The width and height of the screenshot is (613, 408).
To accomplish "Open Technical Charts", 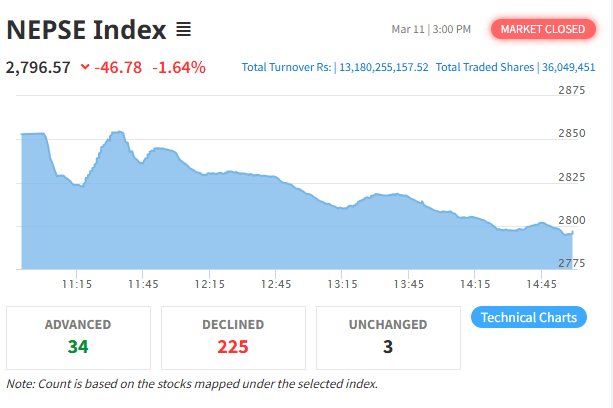I will 528,317.
